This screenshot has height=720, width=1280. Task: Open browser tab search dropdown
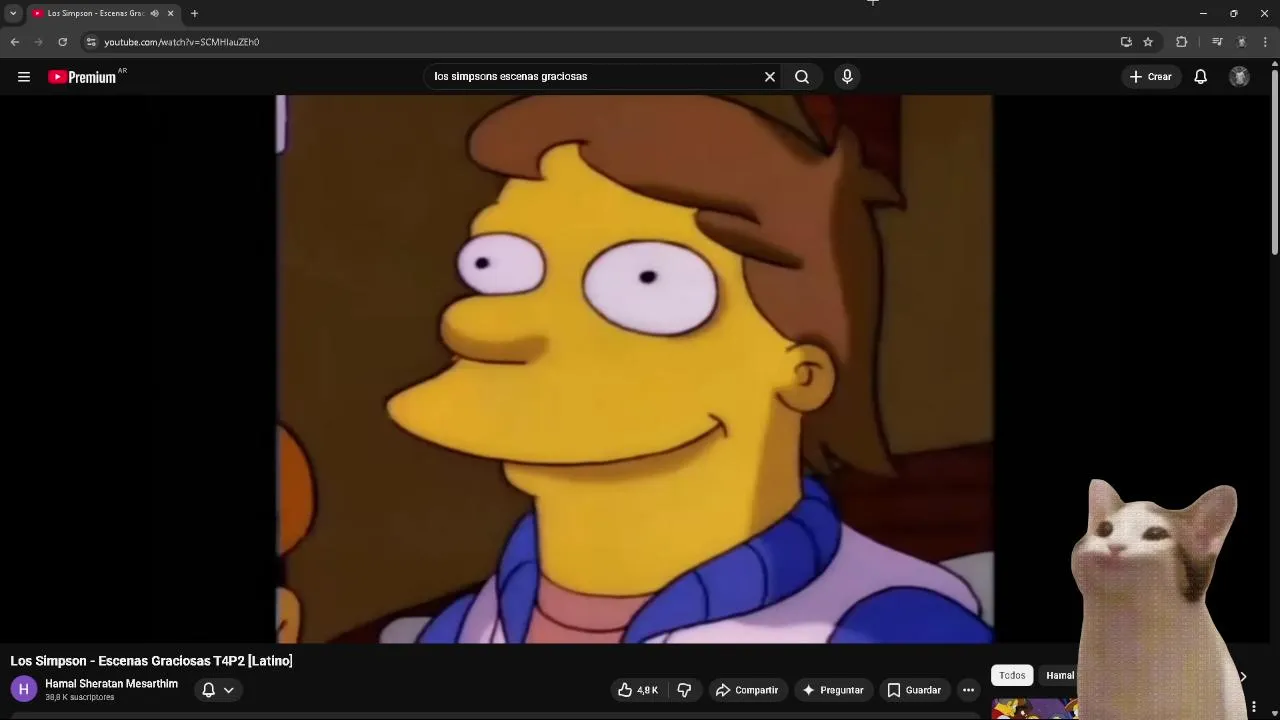point(13,13)
